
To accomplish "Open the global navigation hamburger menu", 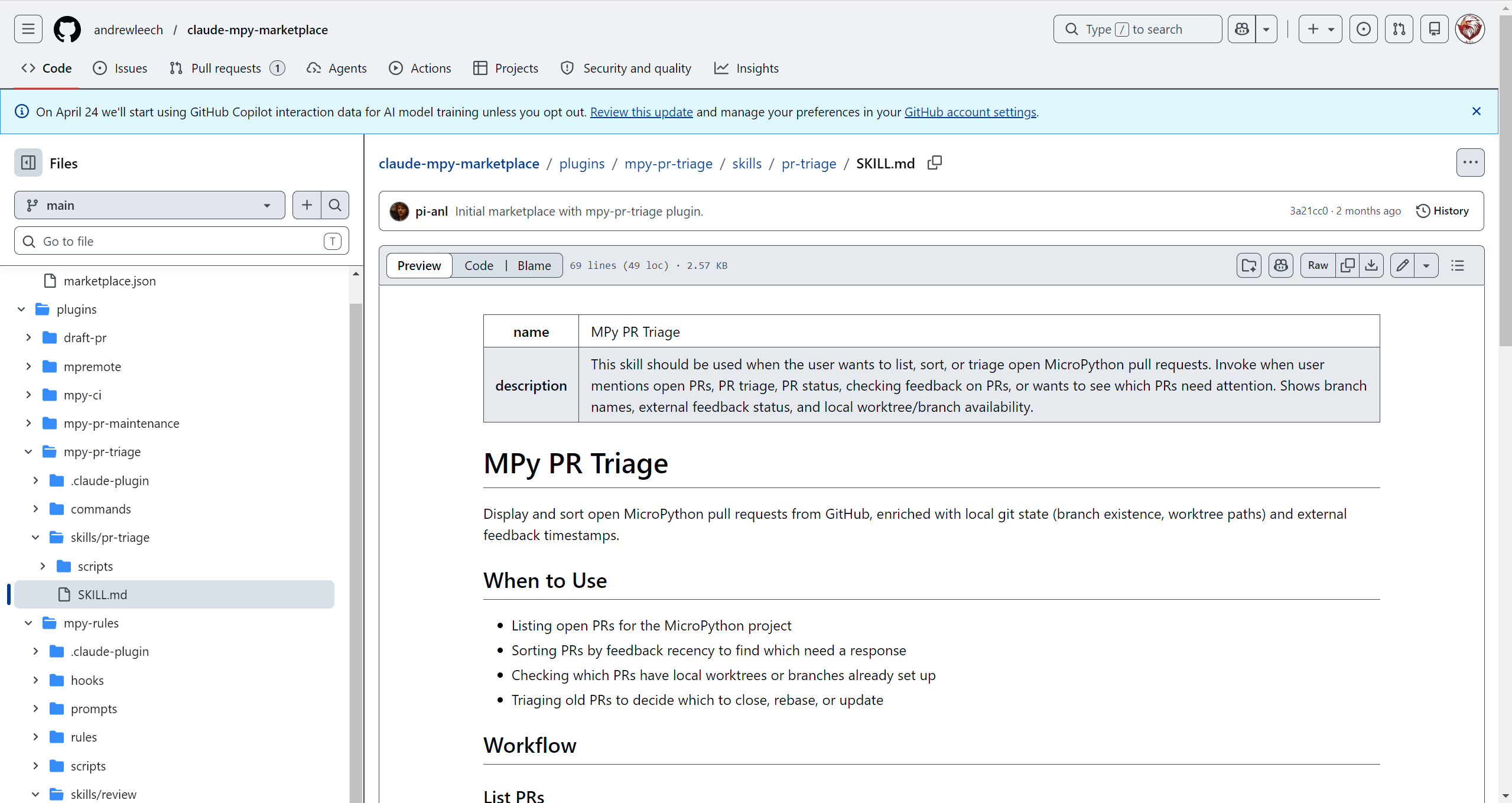I will 28,29.
